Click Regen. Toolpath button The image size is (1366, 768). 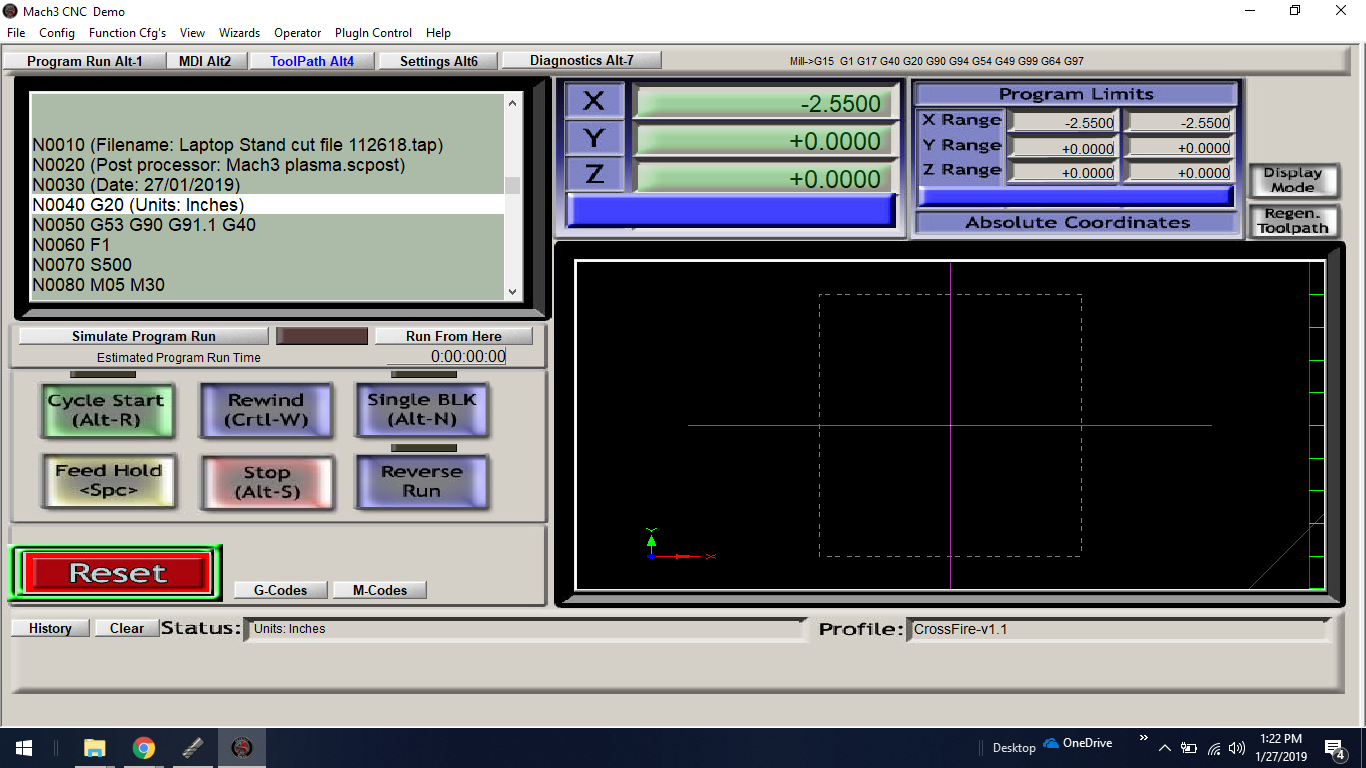1293,221
